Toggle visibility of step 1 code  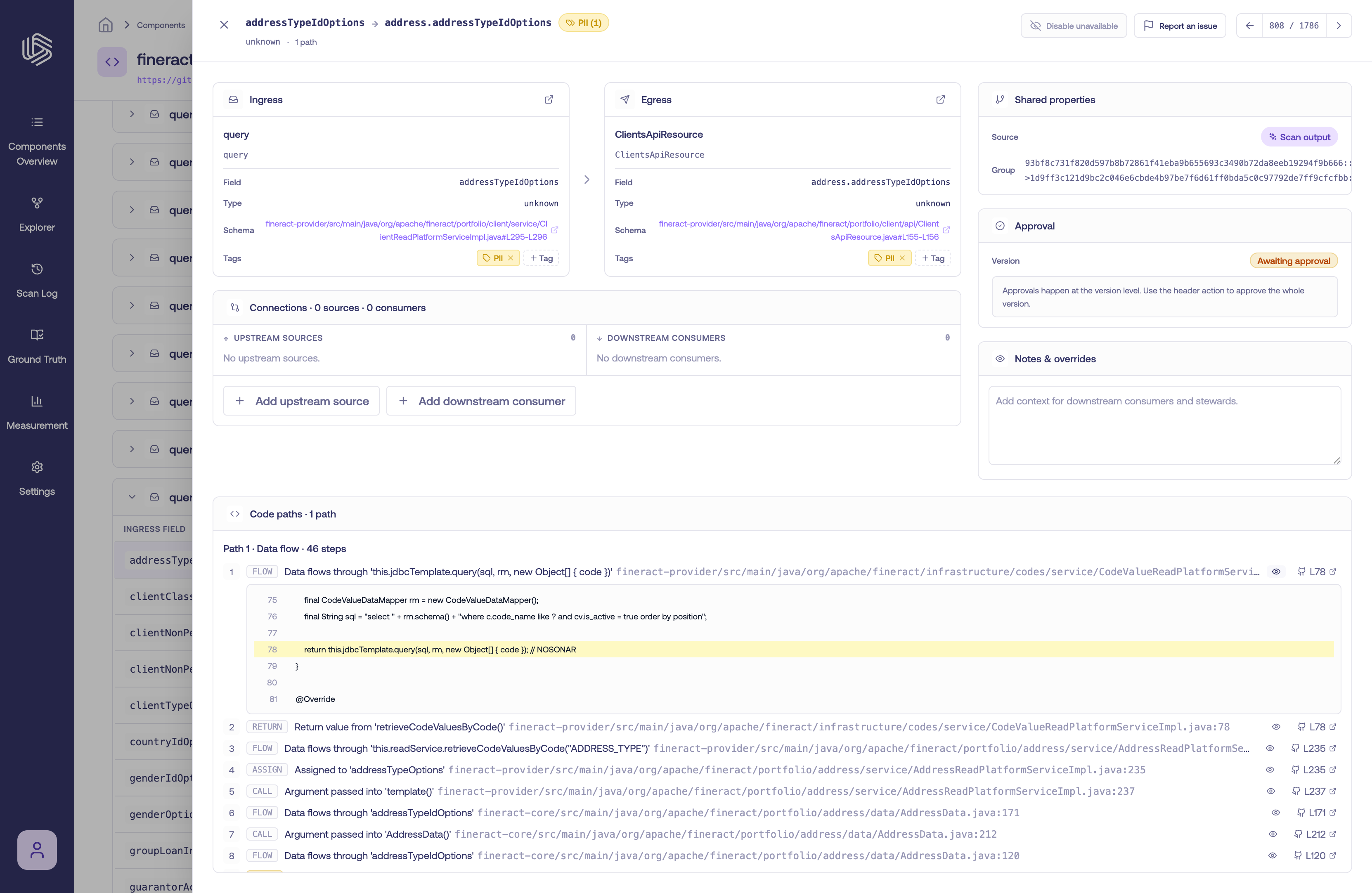[x=1276, y=572]
